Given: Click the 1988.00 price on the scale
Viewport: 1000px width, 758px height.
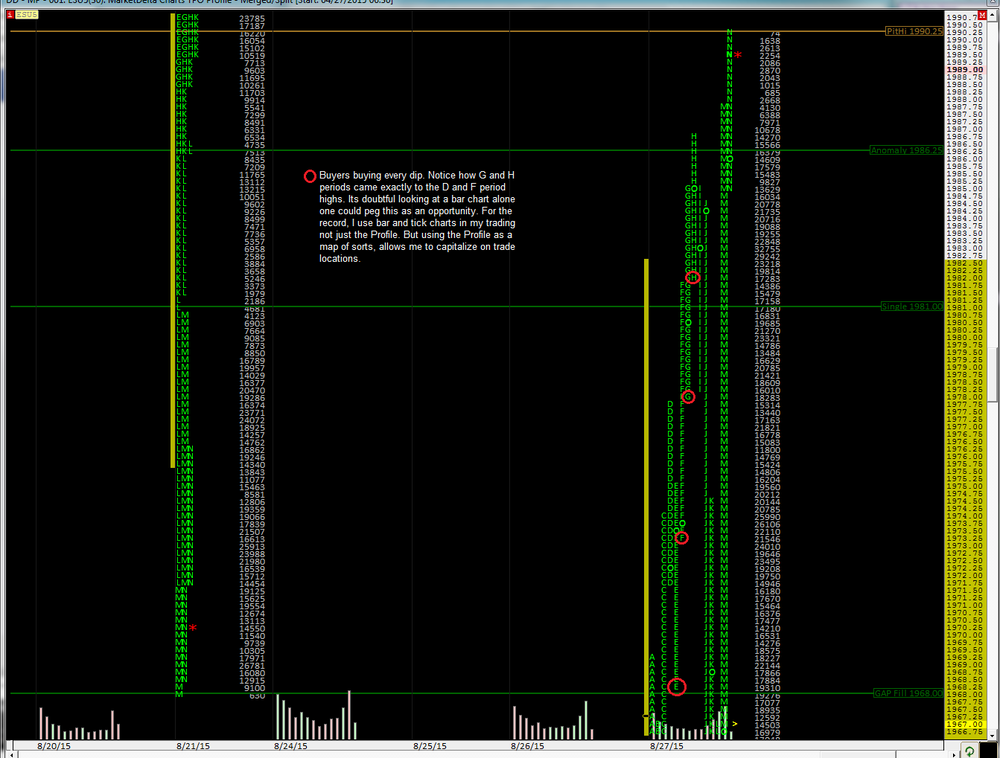Looking at the screenshot, I should click(x=964, y=99).
